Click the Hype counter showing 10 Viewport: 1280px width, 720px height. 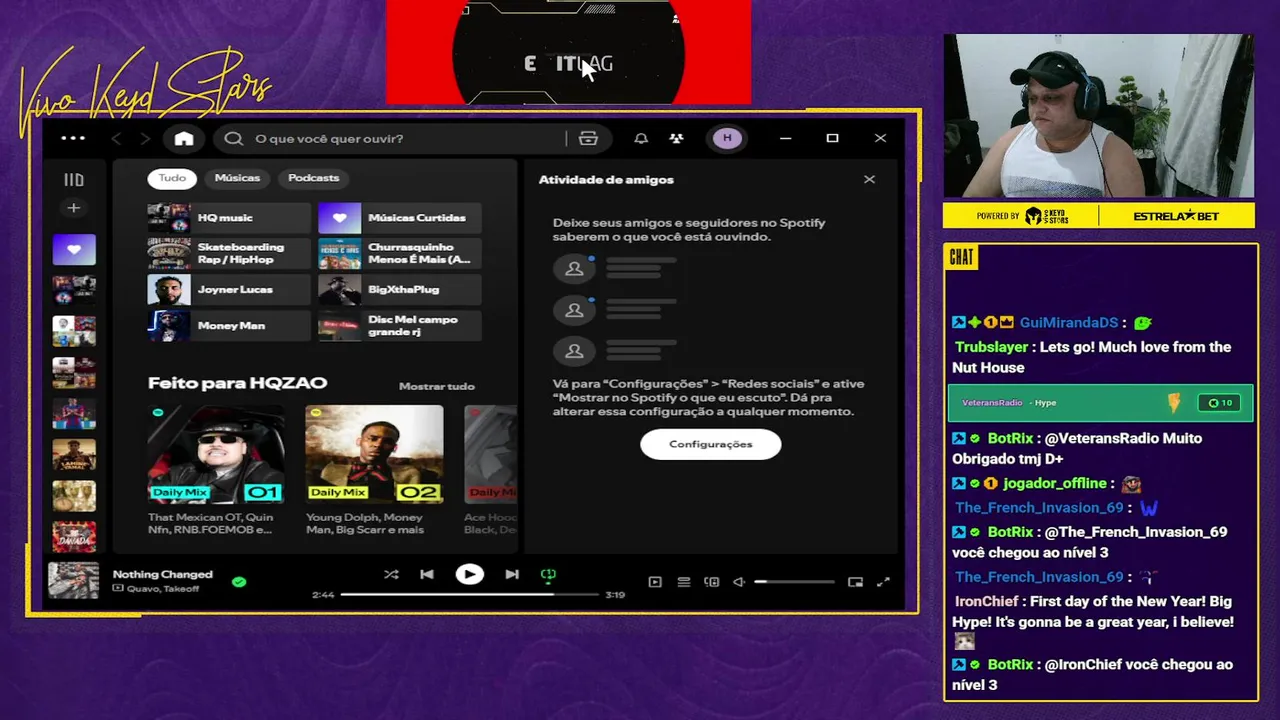click(x=1220, y=403)
